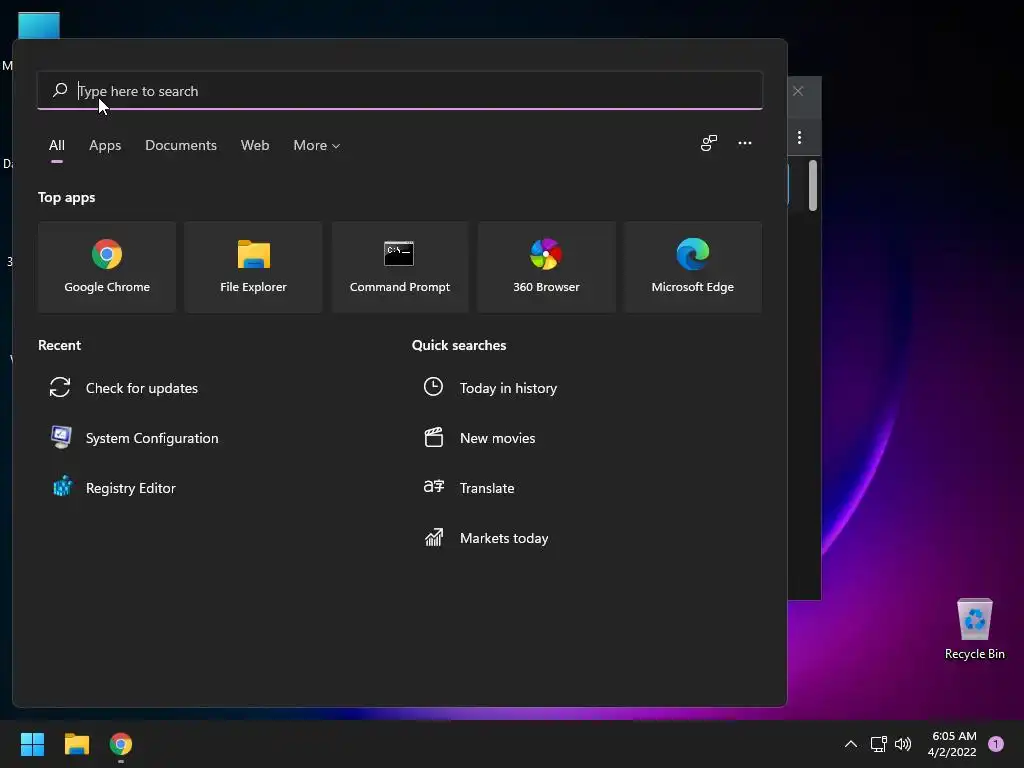Click the volume speaker tray icon
This screenshot has height=768, width=1024.
pyautogui.click(x=903, y=744)
